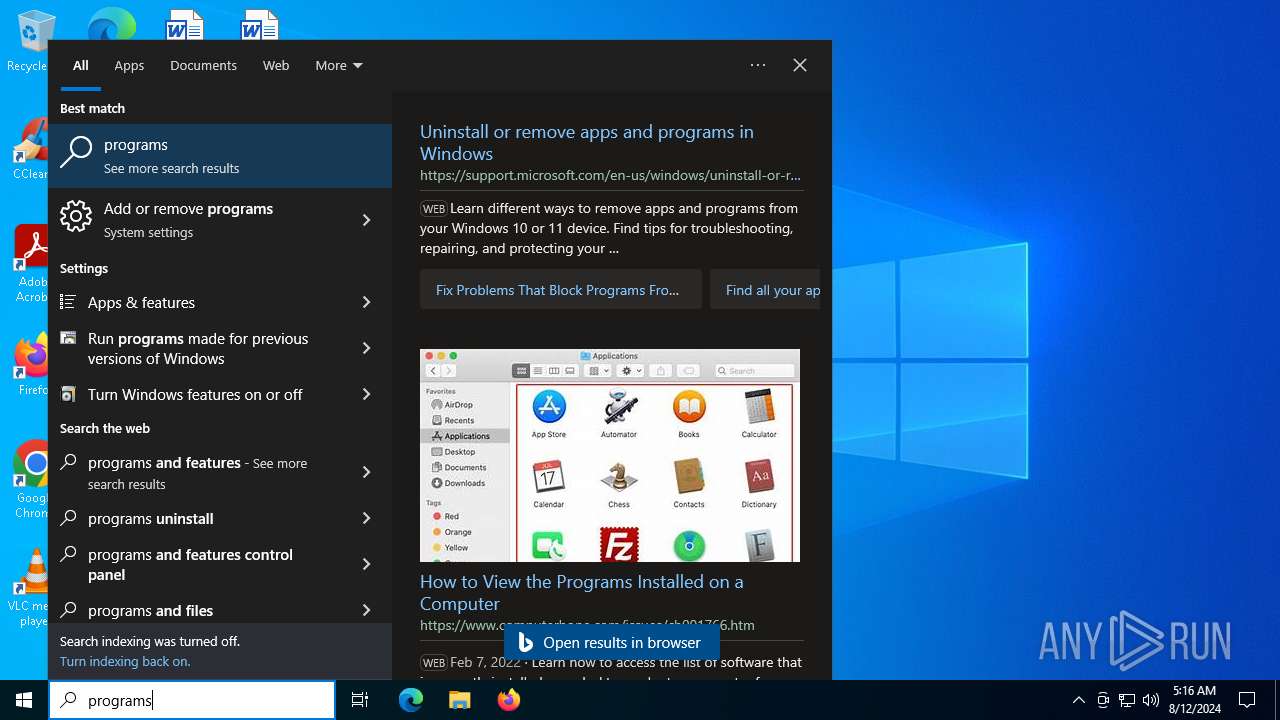Open the notification center icon

click(1247, 700)
